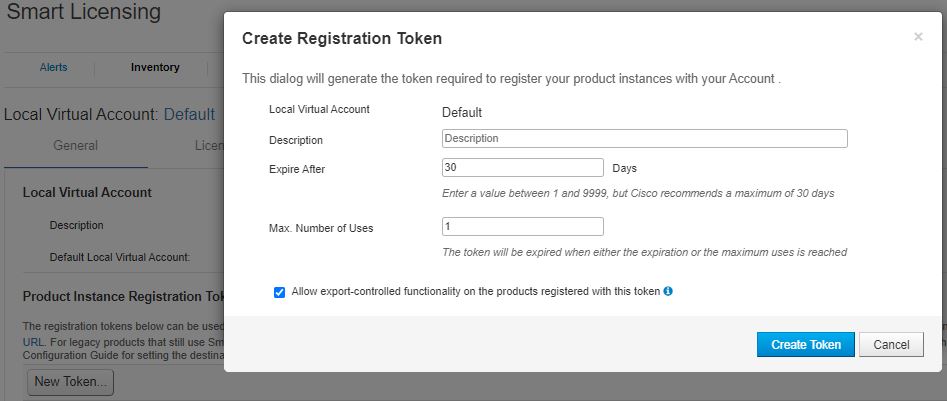Open the partially hidden Licenses tab
The height and width of the screenshot is (401, 947).
pos(209,146)
